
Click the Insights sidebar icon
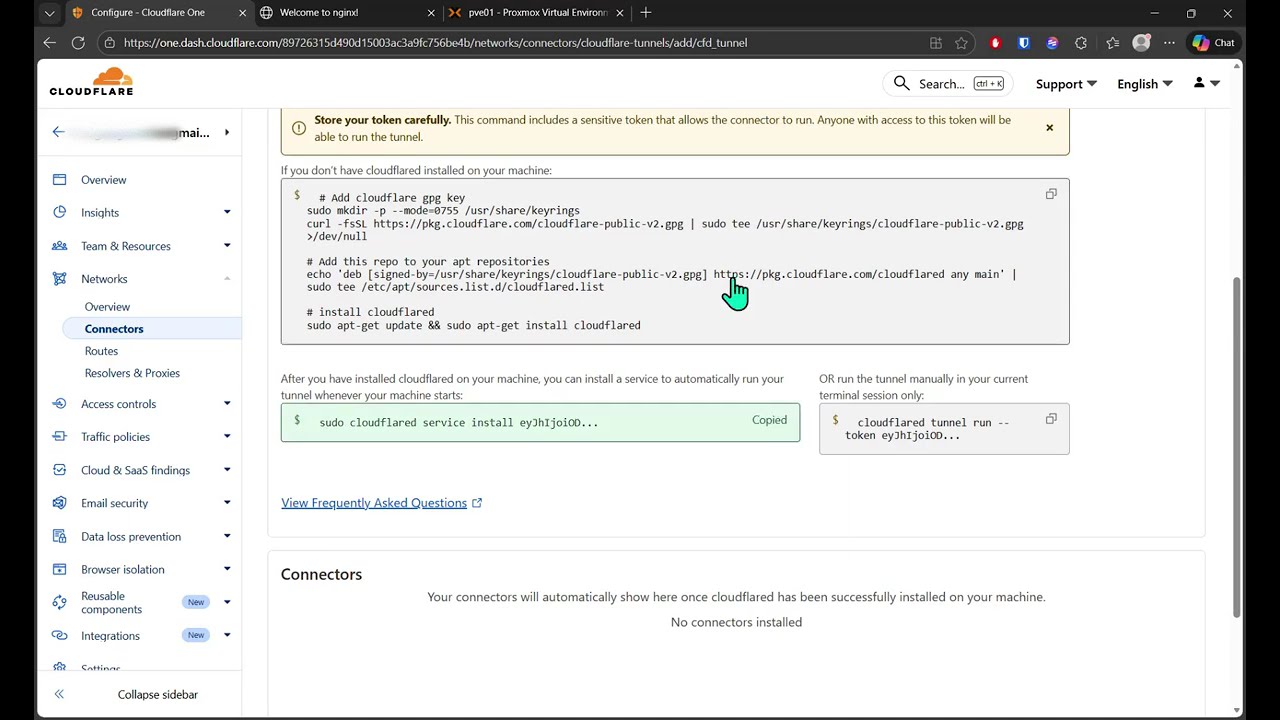tap(59, 212)
